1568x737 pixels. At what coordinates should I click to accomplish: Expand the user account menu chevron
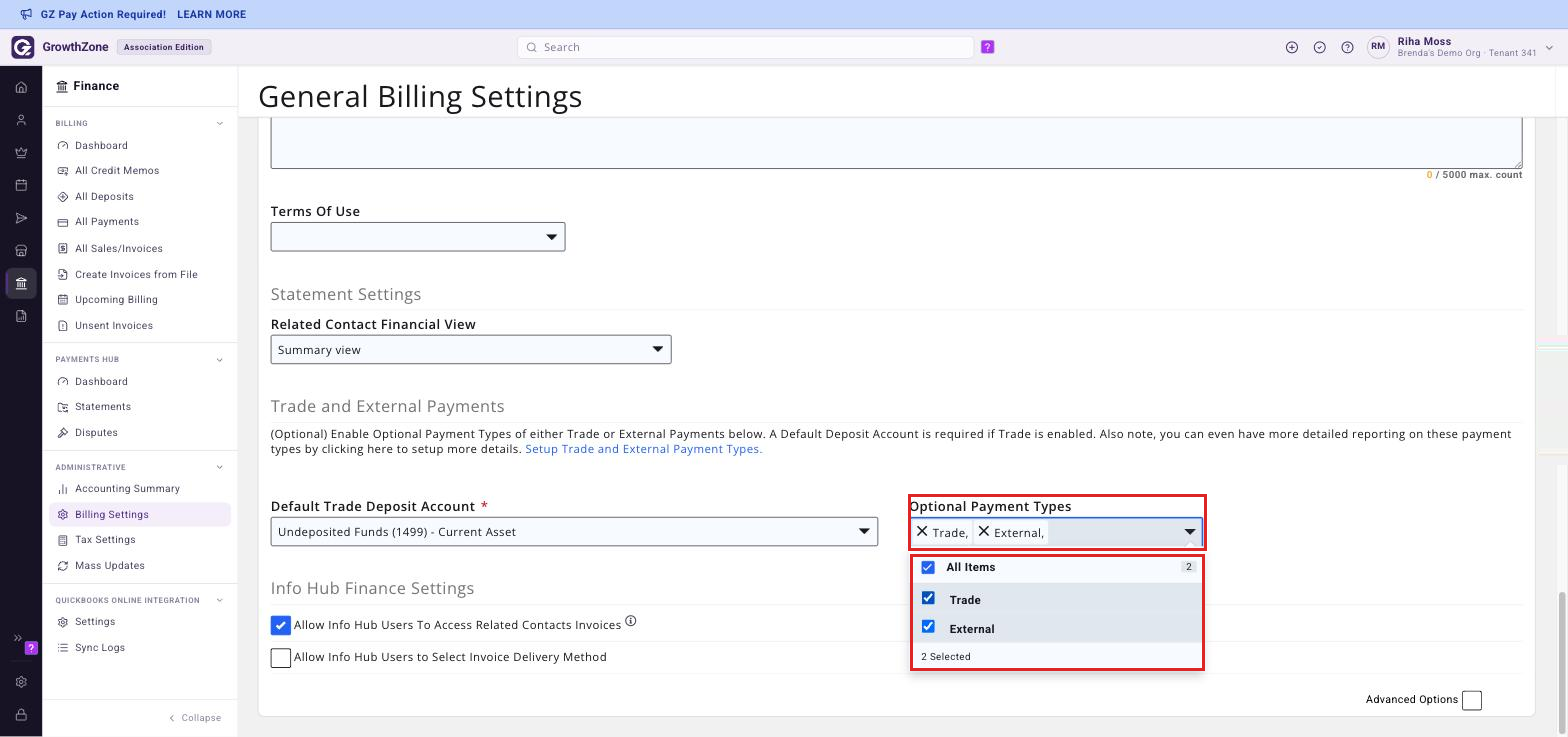click(1549, 47)
